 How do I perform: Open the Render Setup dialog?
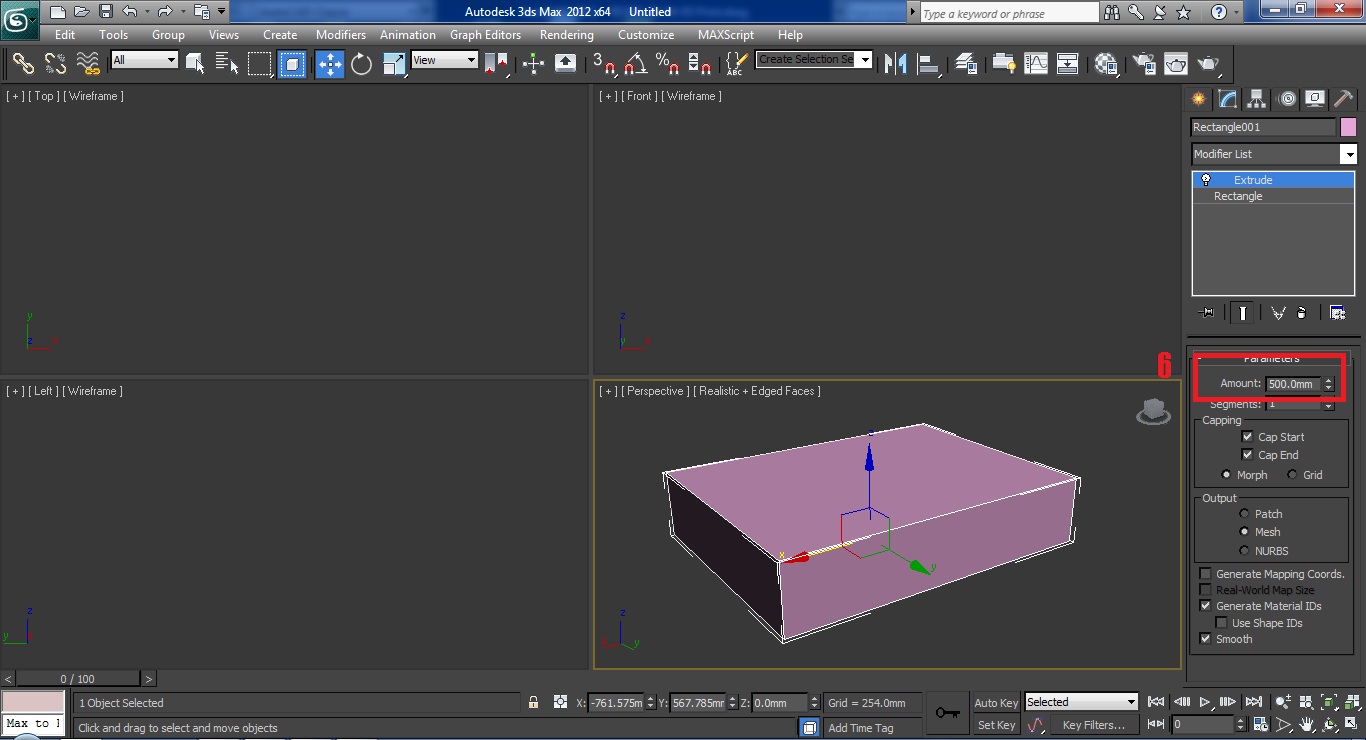point(1142,63)
